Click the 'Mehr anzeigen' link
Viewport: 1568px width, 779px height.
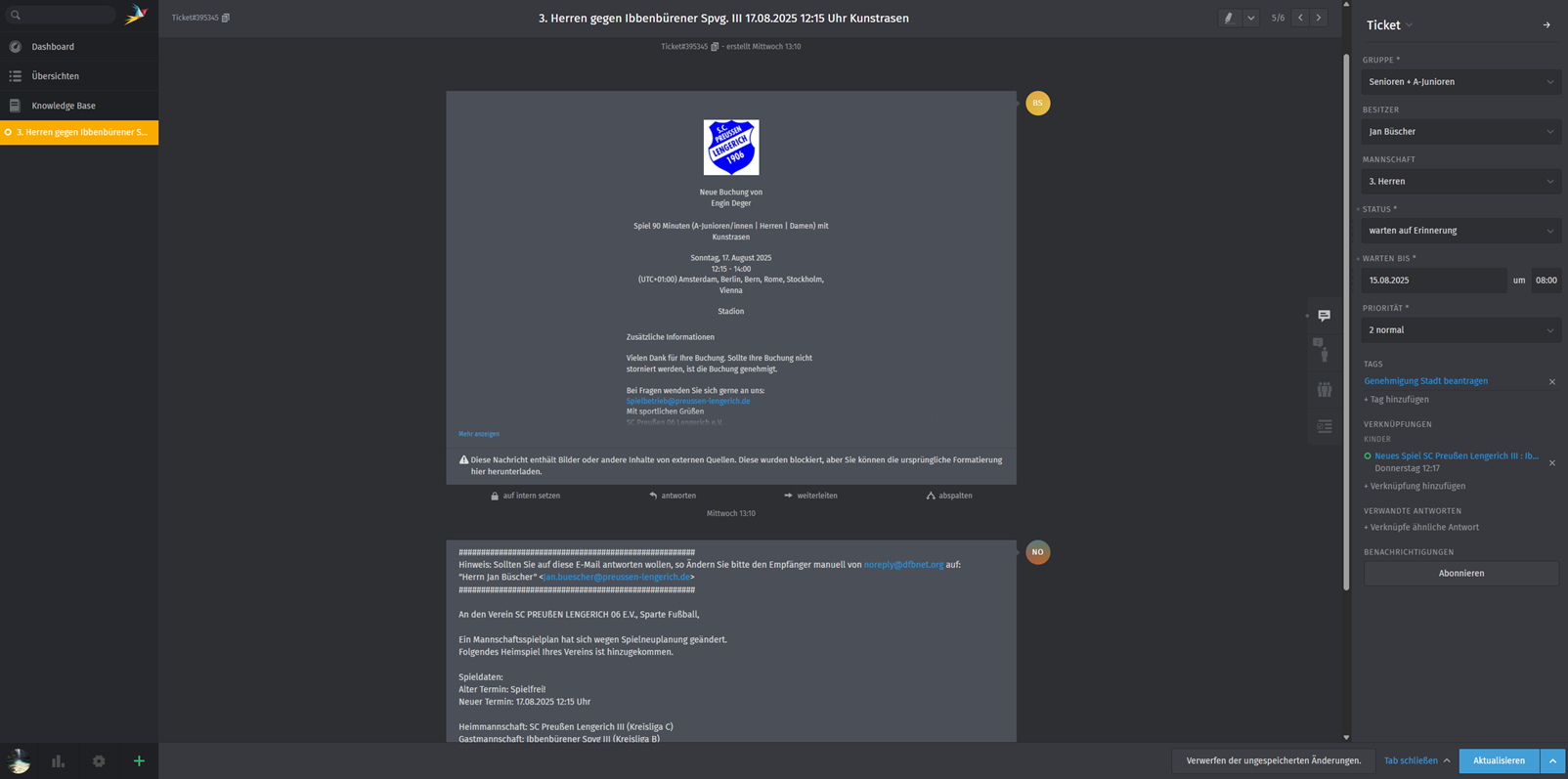tap(479, 434)
